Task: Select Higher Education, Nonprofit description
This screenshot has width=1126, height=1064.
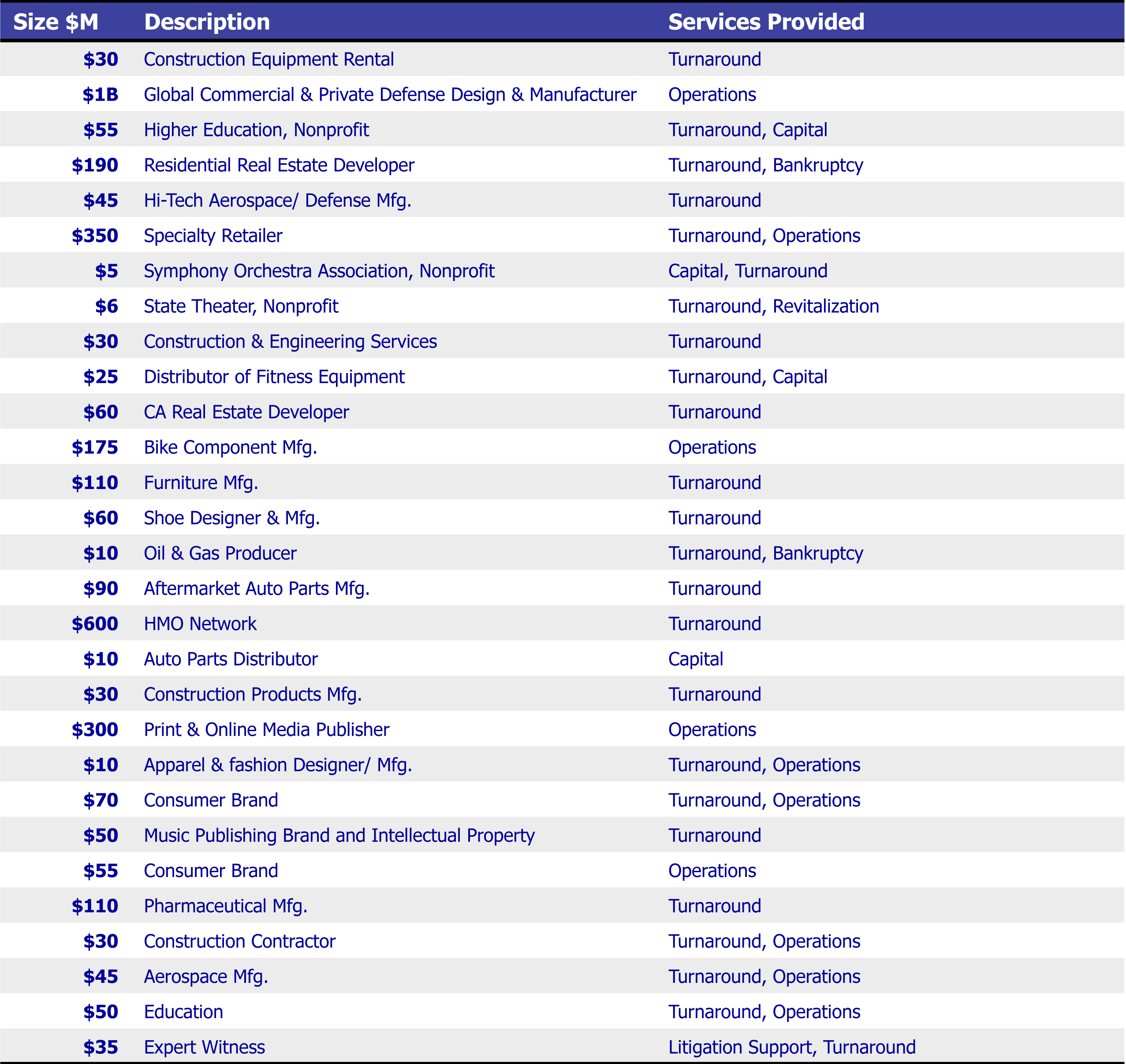Action: [x=256, y=130]
